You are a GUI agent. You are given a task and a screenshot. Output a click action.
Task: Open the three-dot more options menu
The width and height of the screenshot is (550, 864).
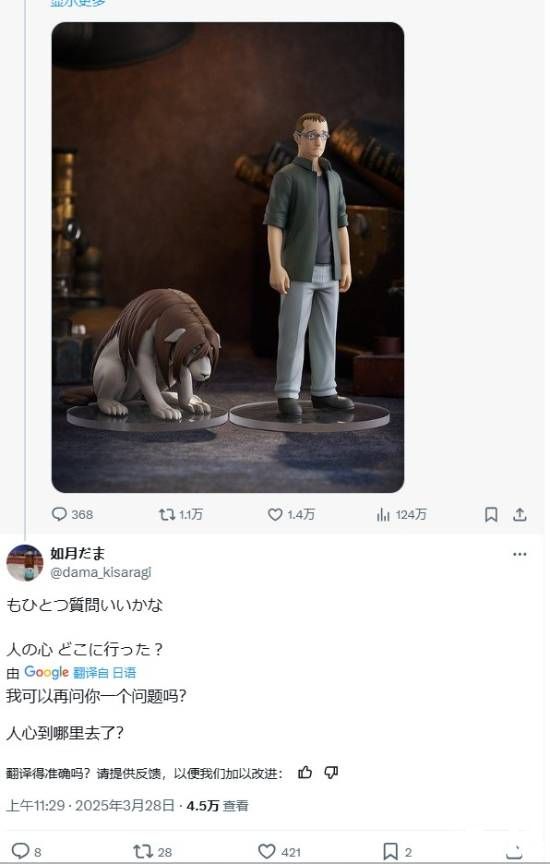tap(520, 554)
